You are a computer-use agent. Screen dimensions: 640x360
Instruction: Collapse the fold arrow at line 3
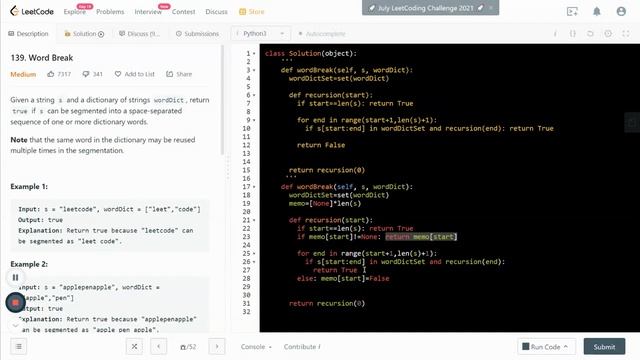pos(254,70)
